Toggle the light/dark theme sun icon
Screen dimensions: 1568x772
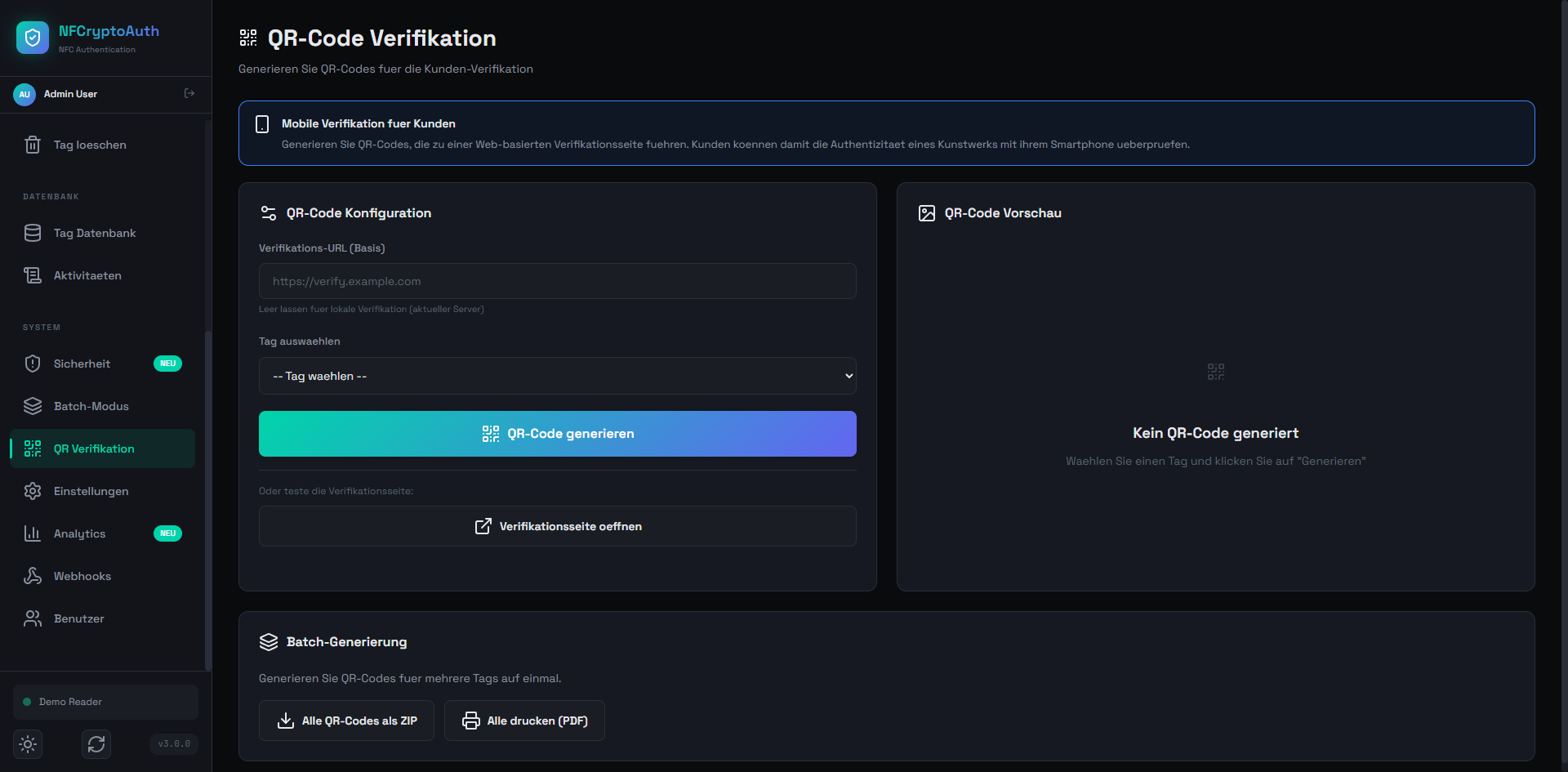[28, 744]
